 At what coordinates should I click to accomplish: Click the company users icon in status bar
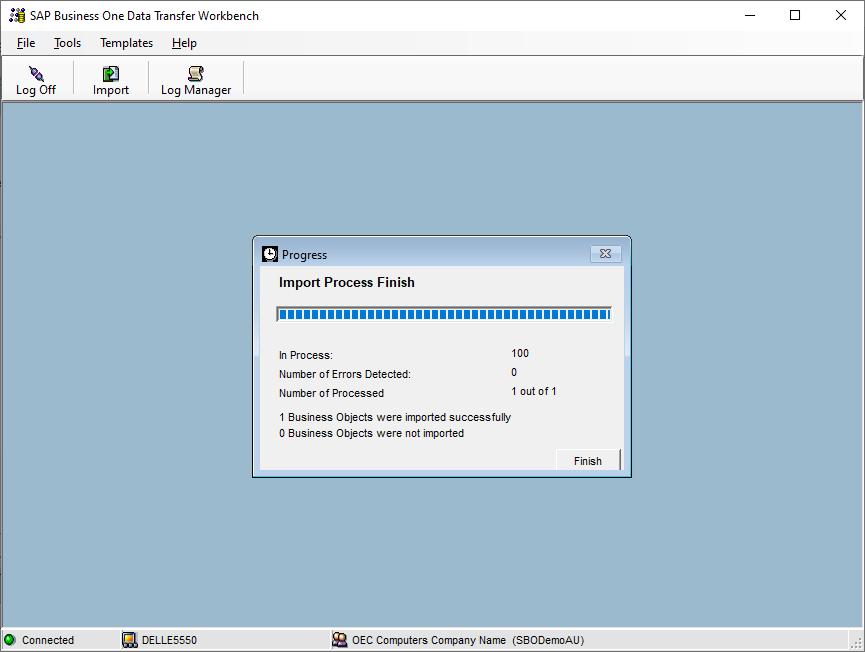tap(340, 640)
